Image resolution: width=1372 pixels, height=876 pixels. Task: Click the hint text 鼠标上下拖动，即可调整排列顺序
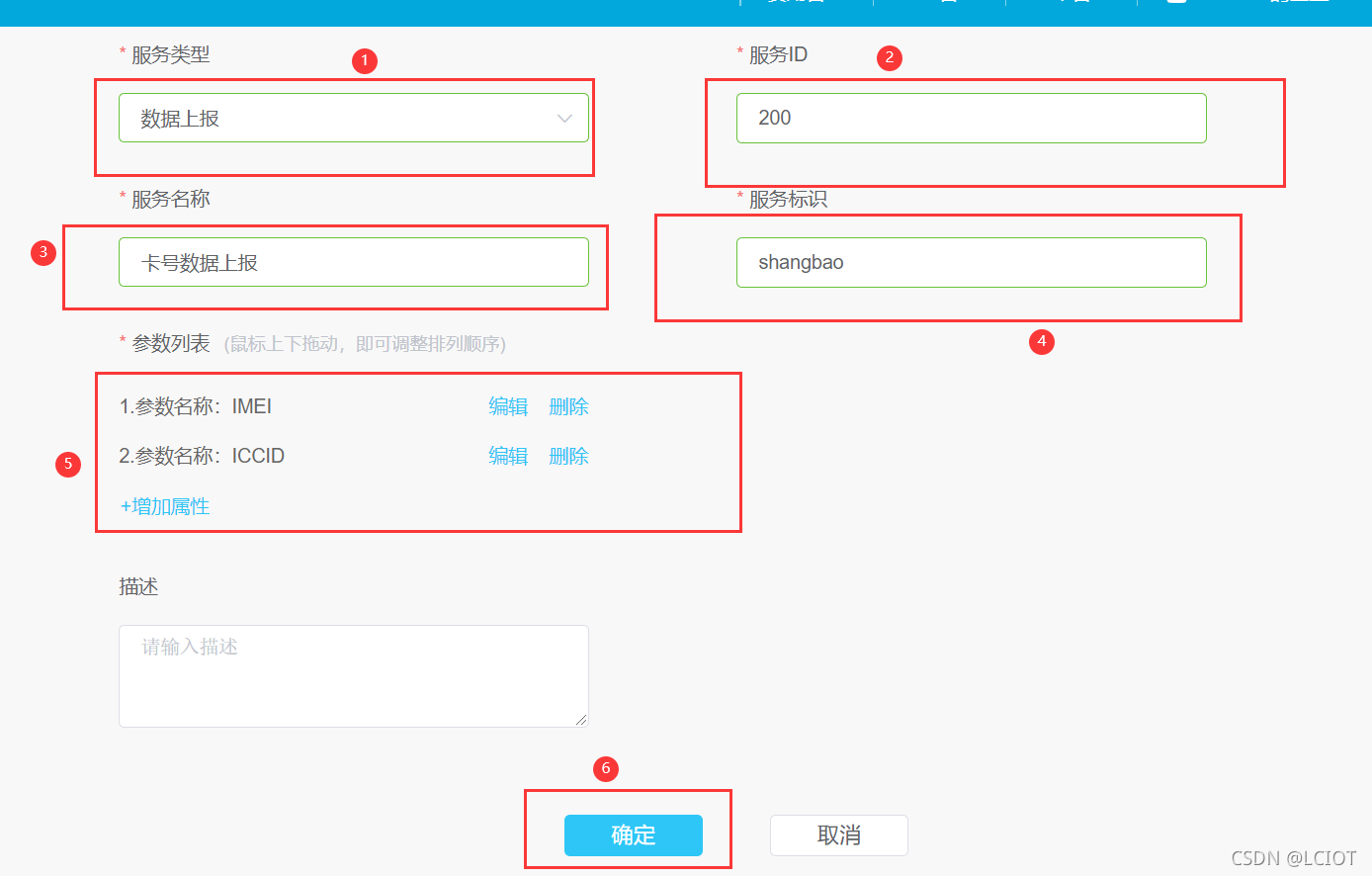click(365, 344)
